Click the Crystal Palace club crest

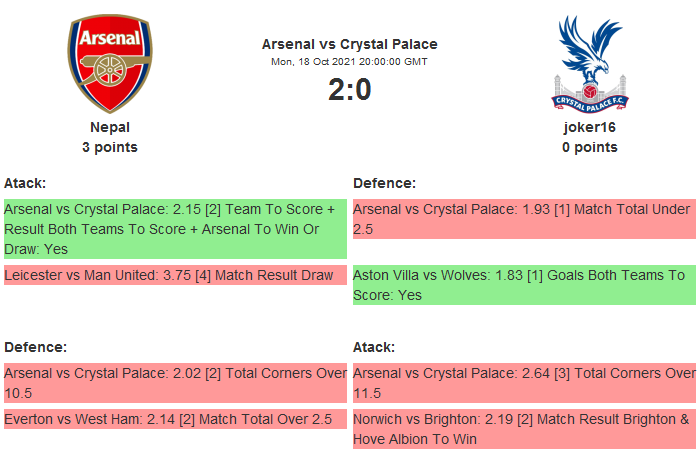click(x=589, y=63)
